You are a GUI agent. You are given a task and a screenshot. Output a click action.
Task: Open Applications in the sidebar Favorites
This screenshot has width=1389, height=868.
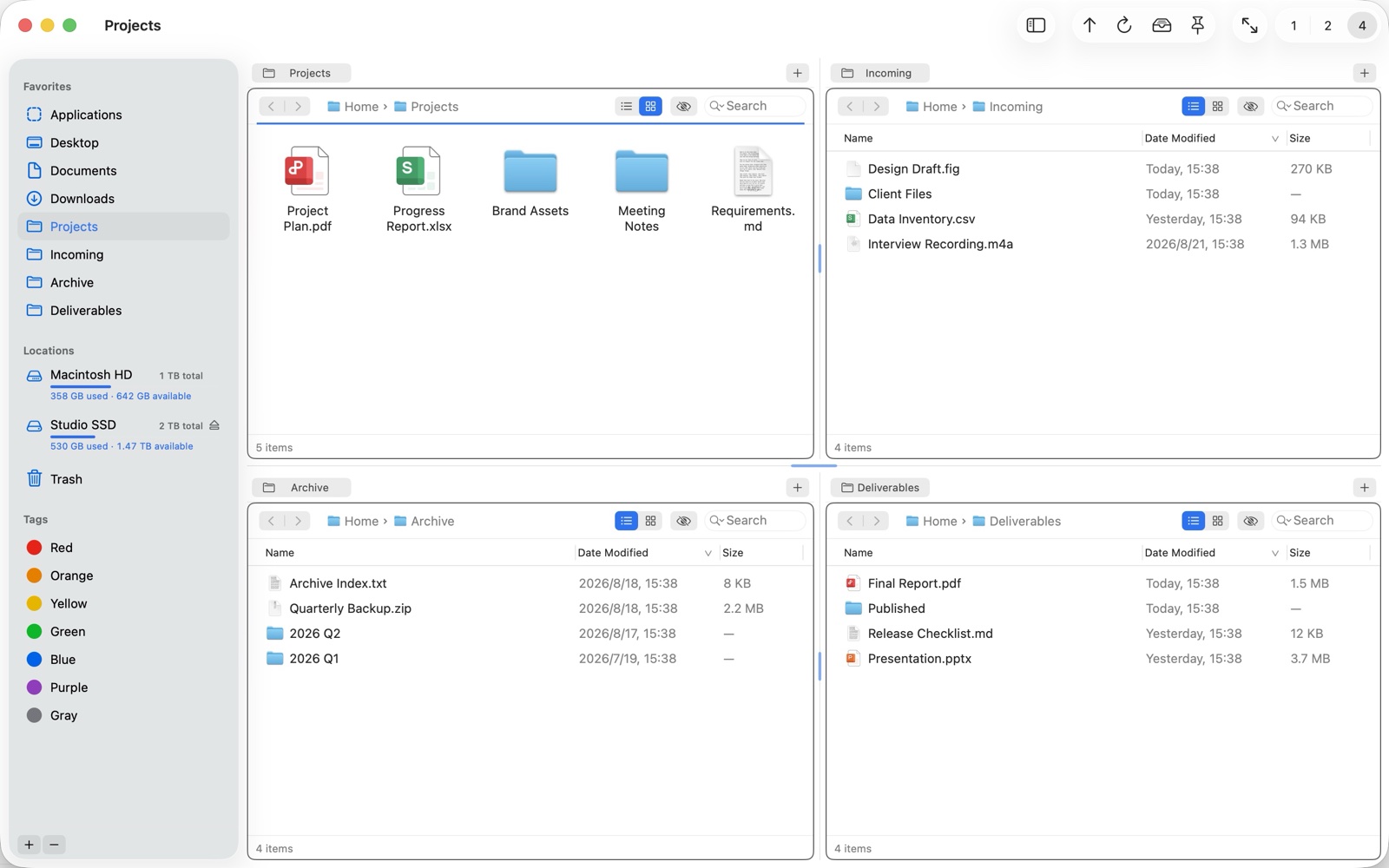[123, 115]
